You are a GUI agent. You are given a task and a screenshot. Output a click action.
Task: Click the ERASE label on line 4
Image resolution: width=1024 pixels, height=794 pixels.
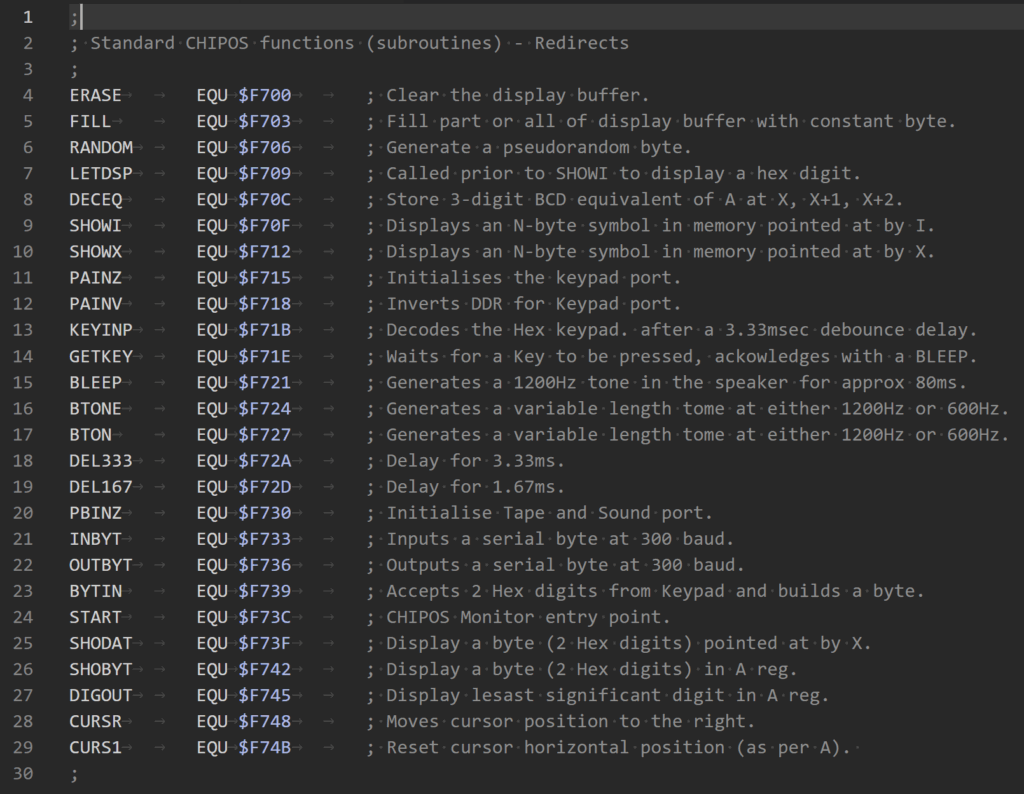tap(95, 96)
